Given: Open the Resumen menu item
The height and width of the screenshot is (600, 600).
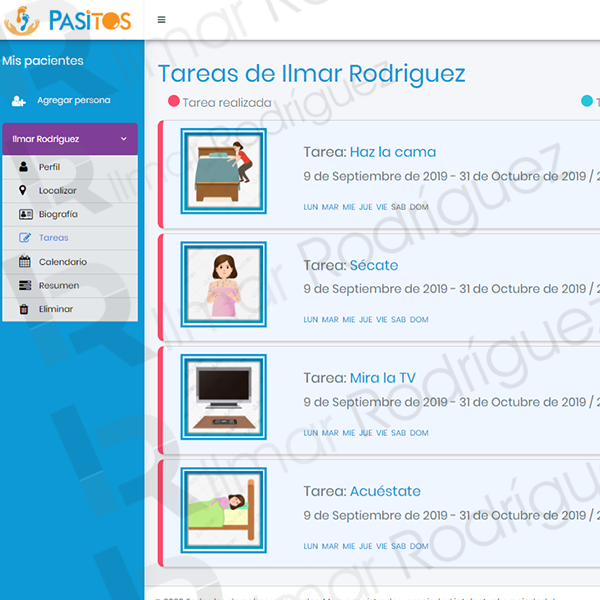Looking at the screenshot, I should (x=59, y=286).
